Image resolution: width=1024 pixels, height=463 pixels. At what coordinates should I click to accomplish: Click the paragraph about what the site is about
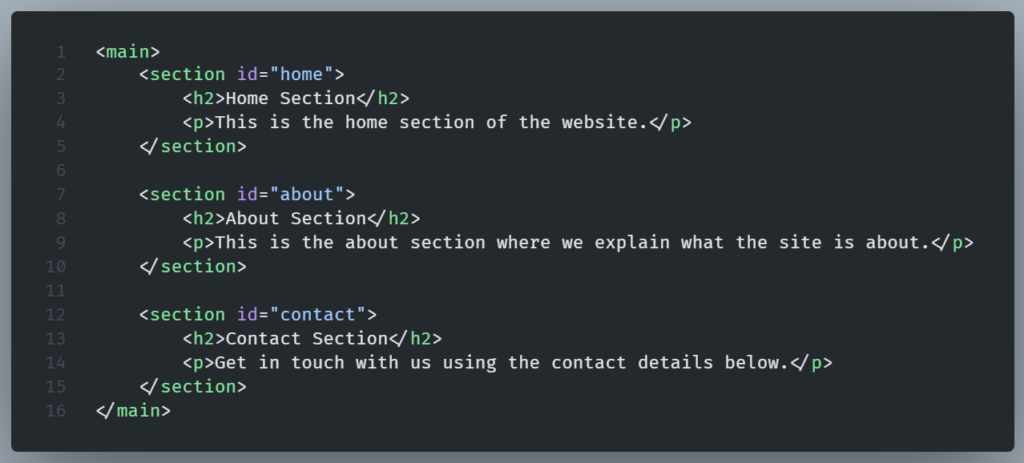click(571, 243)
